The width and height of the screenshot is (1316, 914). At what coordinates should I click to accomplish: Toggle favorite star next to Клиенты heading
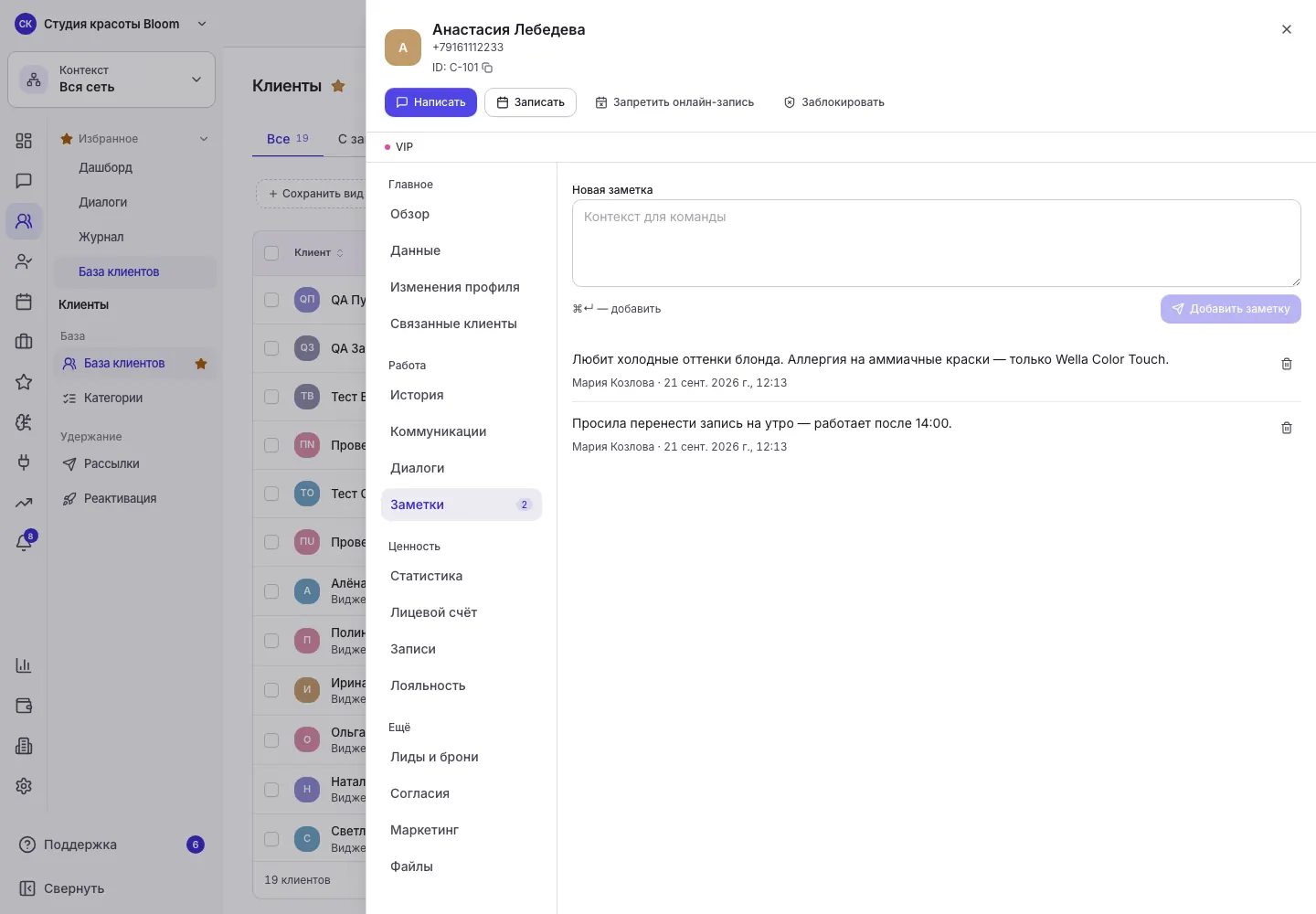(x=338, y=86)
